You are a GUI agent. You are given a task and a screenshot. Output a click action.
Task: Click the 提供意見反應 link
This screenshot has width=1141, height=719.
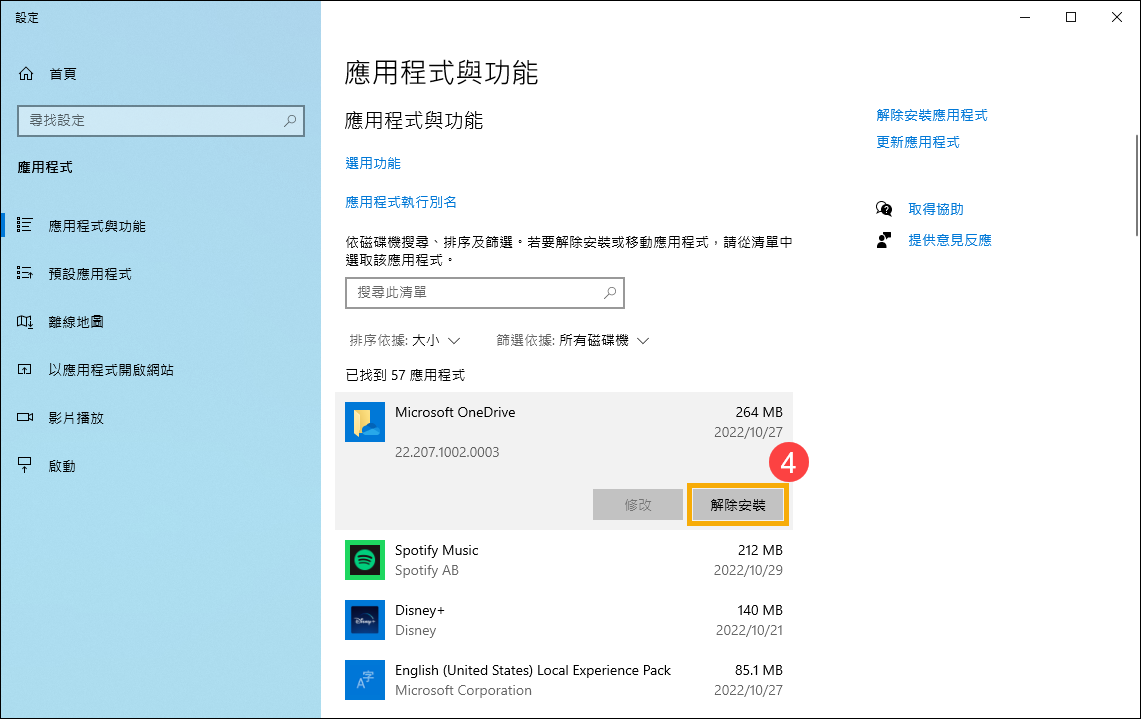pyautogui.click(x=950, y=240)
